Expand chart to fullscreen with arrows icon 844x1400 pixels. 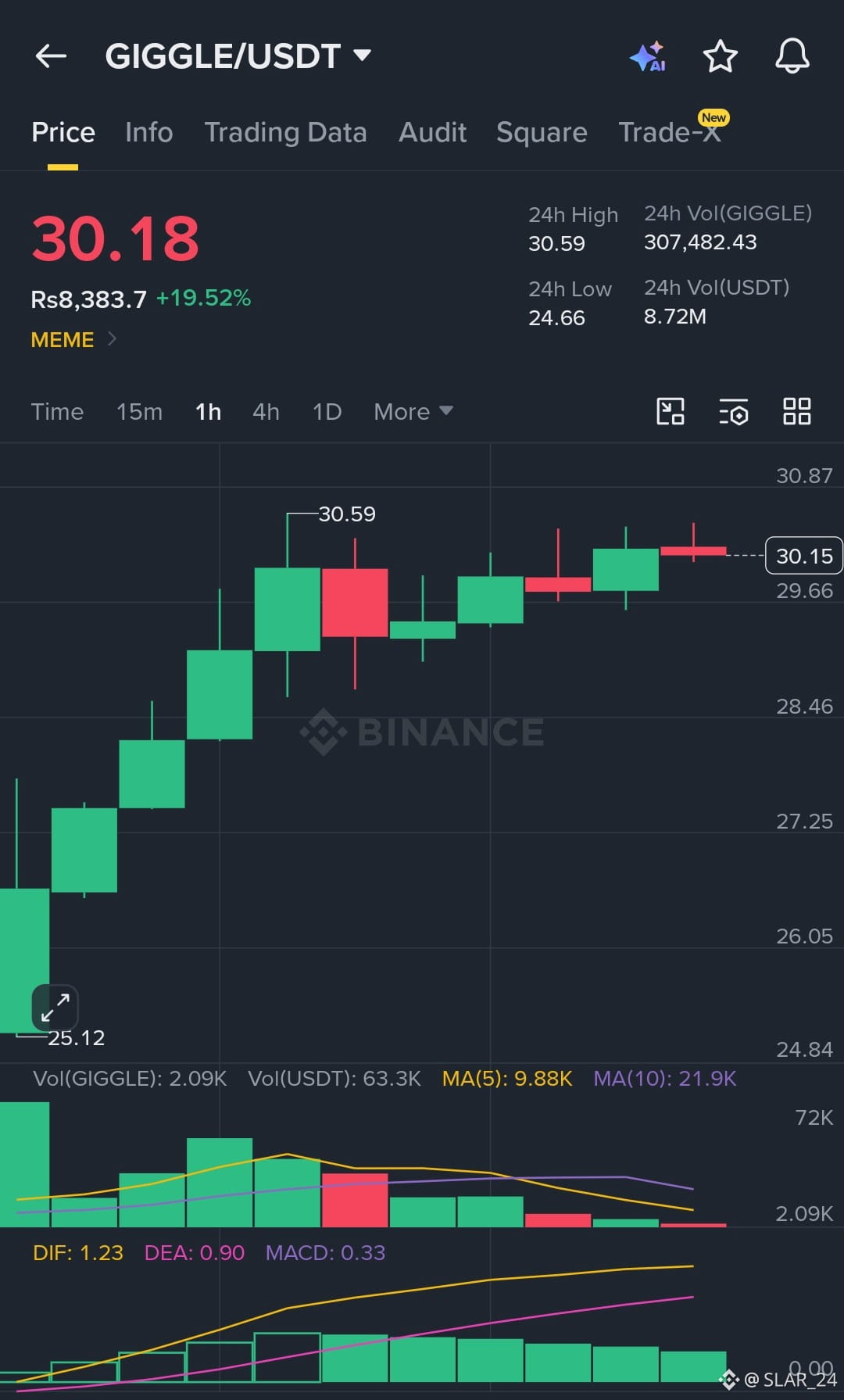(x=55, y=1008)
